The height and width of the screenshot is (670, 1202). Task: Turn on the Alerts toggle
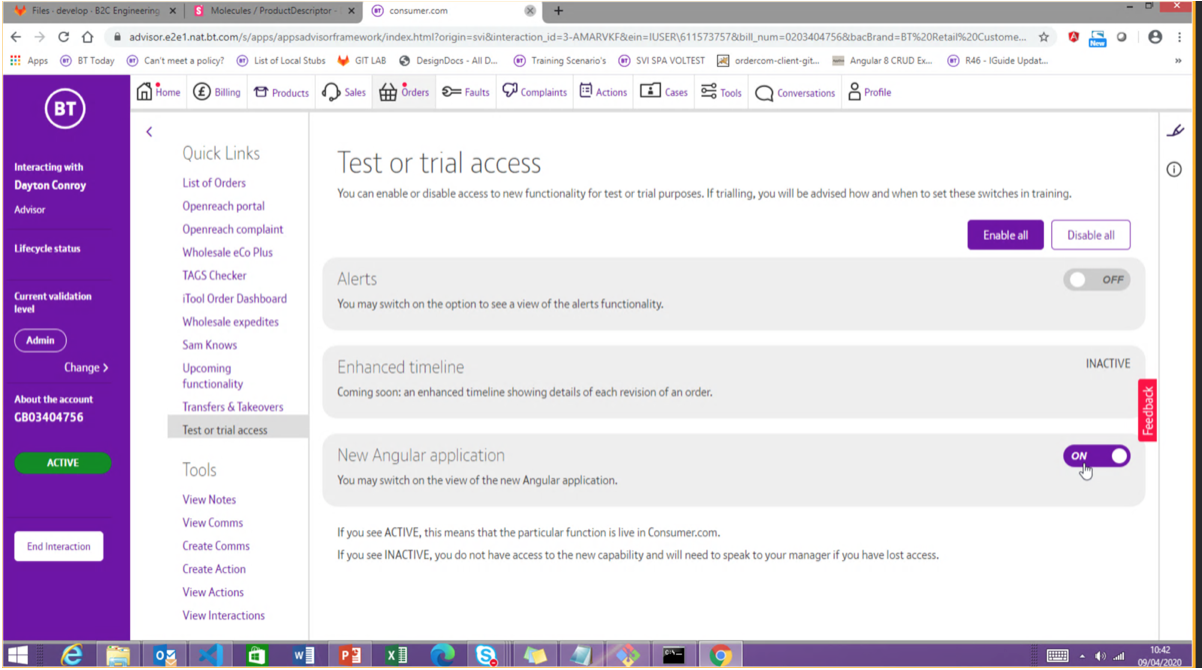[x=1096, y=280]
